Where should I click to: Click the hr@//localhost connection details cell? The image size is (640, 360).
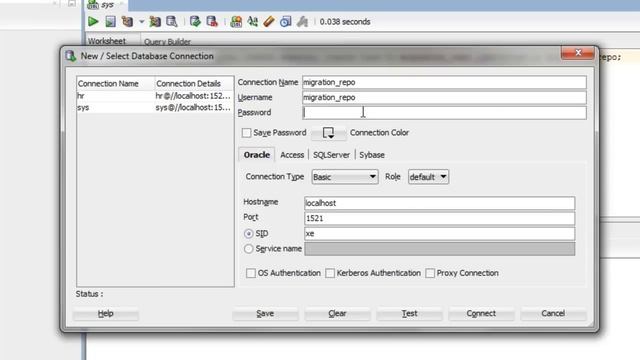click(x=193, y=96)
